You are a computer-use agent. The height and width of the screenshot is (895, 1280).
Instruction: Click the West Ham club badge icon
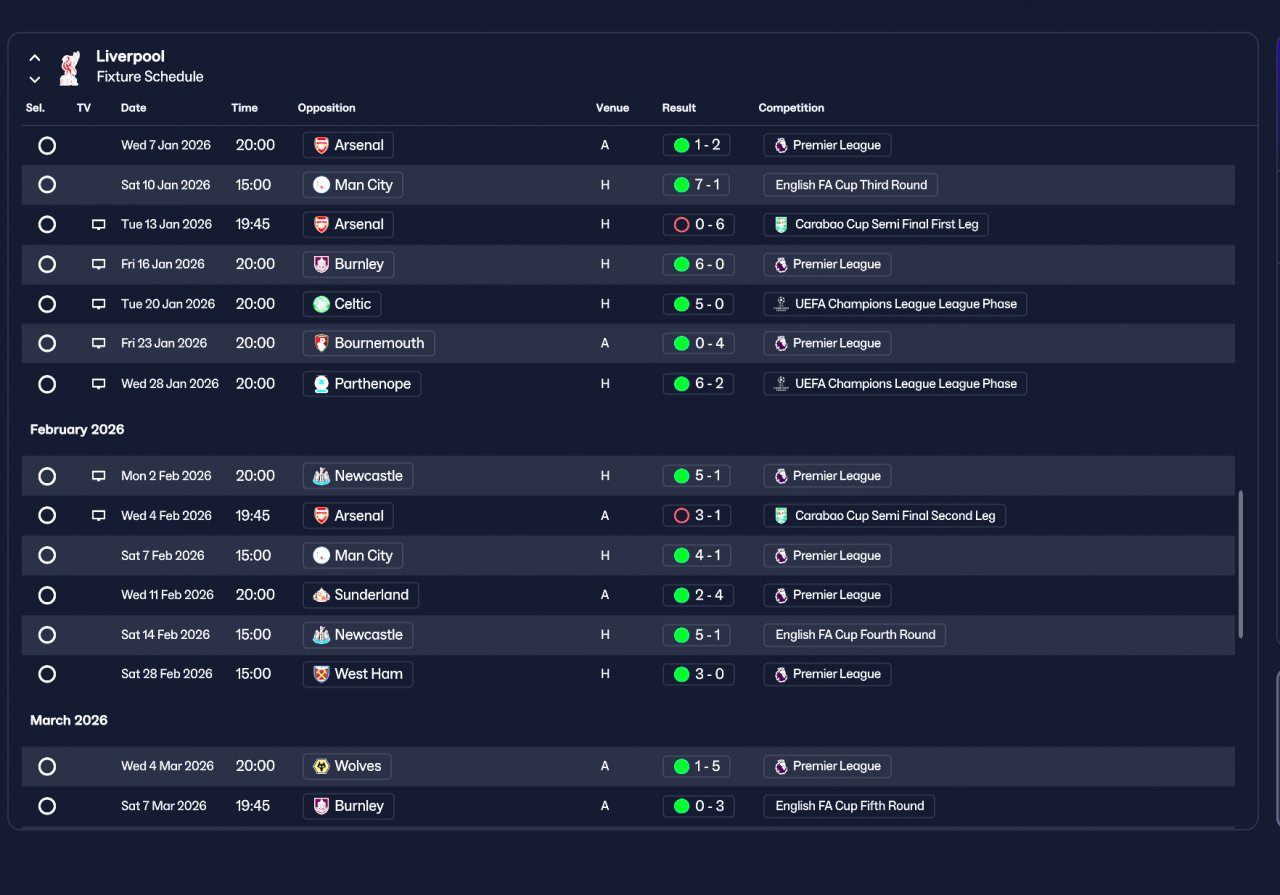(x=321, y=674)
